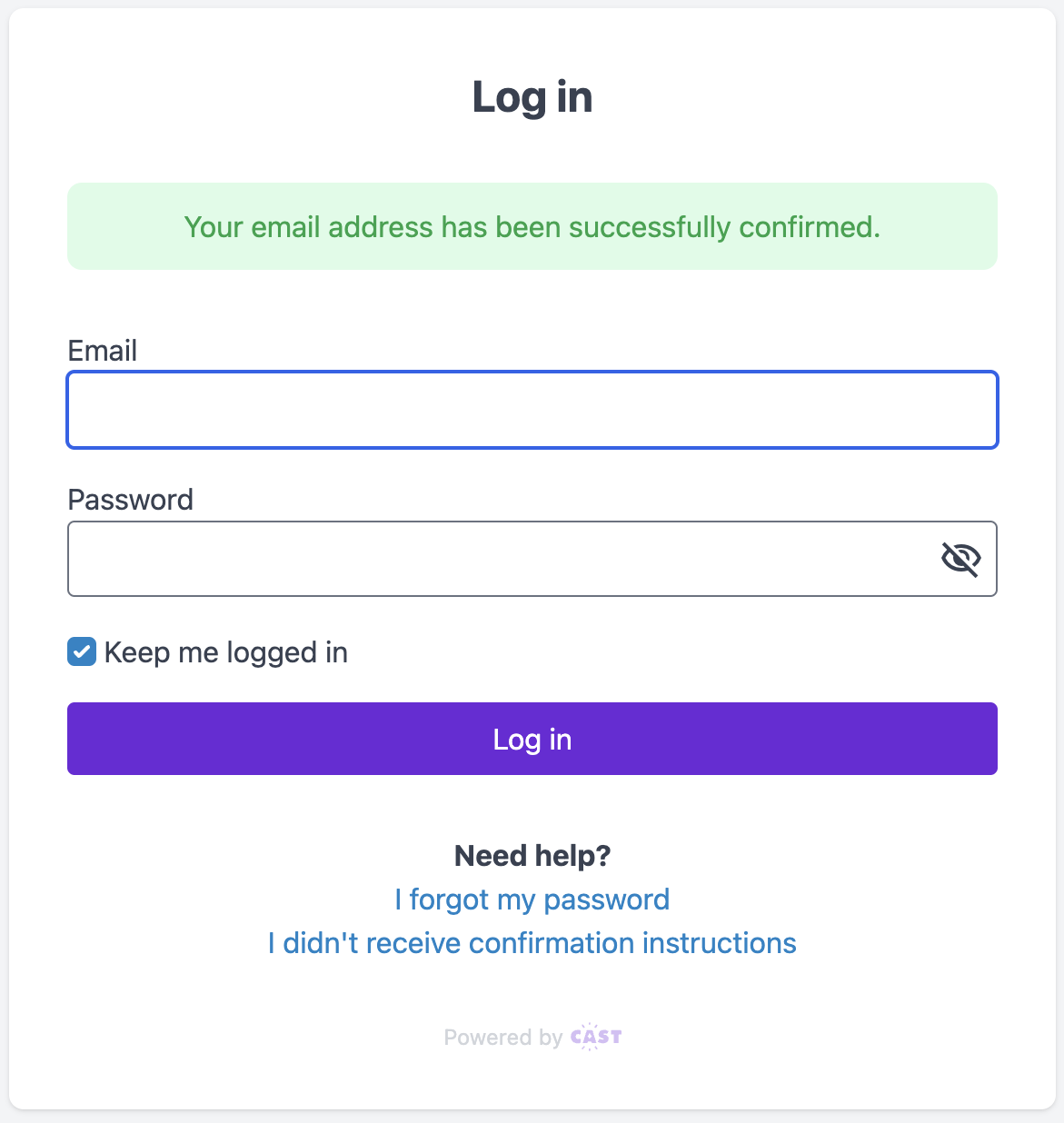This screenshot has width=1064, height=1123.
Task: Start password recovery via forgot password link
Action: point(532,899)
